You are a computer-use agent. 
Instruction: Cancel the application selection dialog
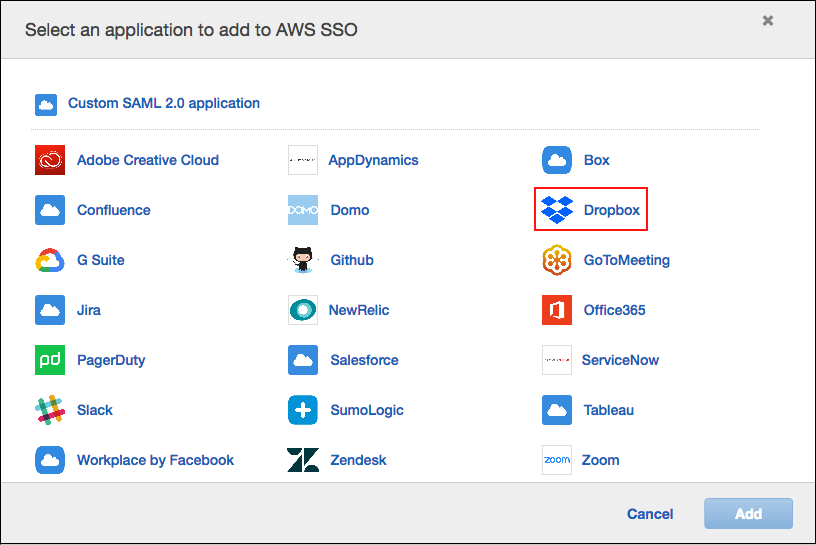pos(650,514)
